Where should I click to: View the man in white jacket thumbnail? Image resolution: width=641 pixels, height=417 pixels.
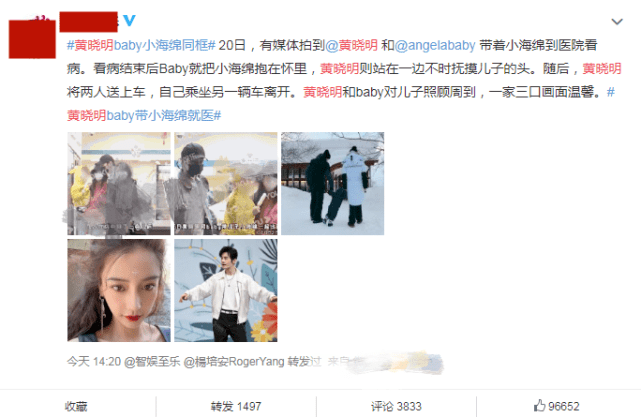click(226, 290)
